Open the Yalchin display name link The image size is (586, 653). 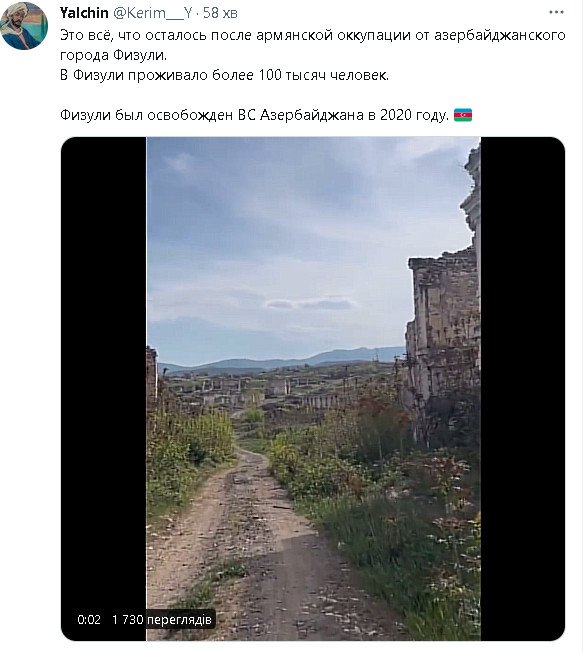[84, 13]
